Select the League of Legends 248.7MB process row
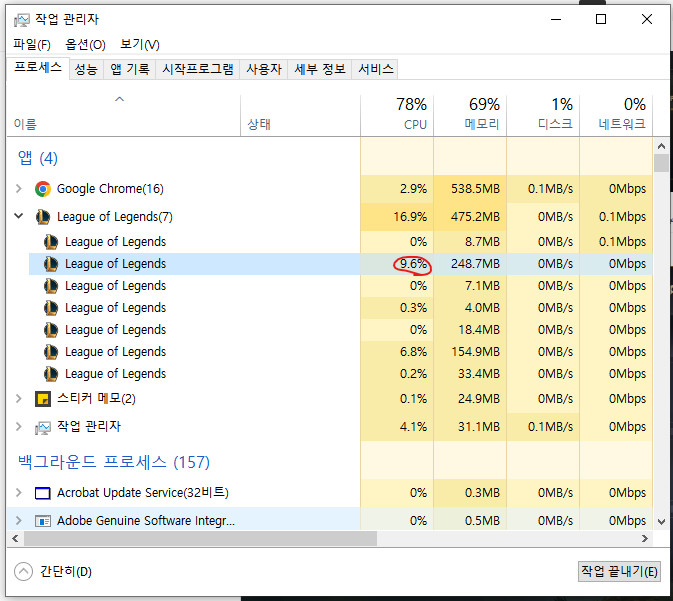 (341, 264)
